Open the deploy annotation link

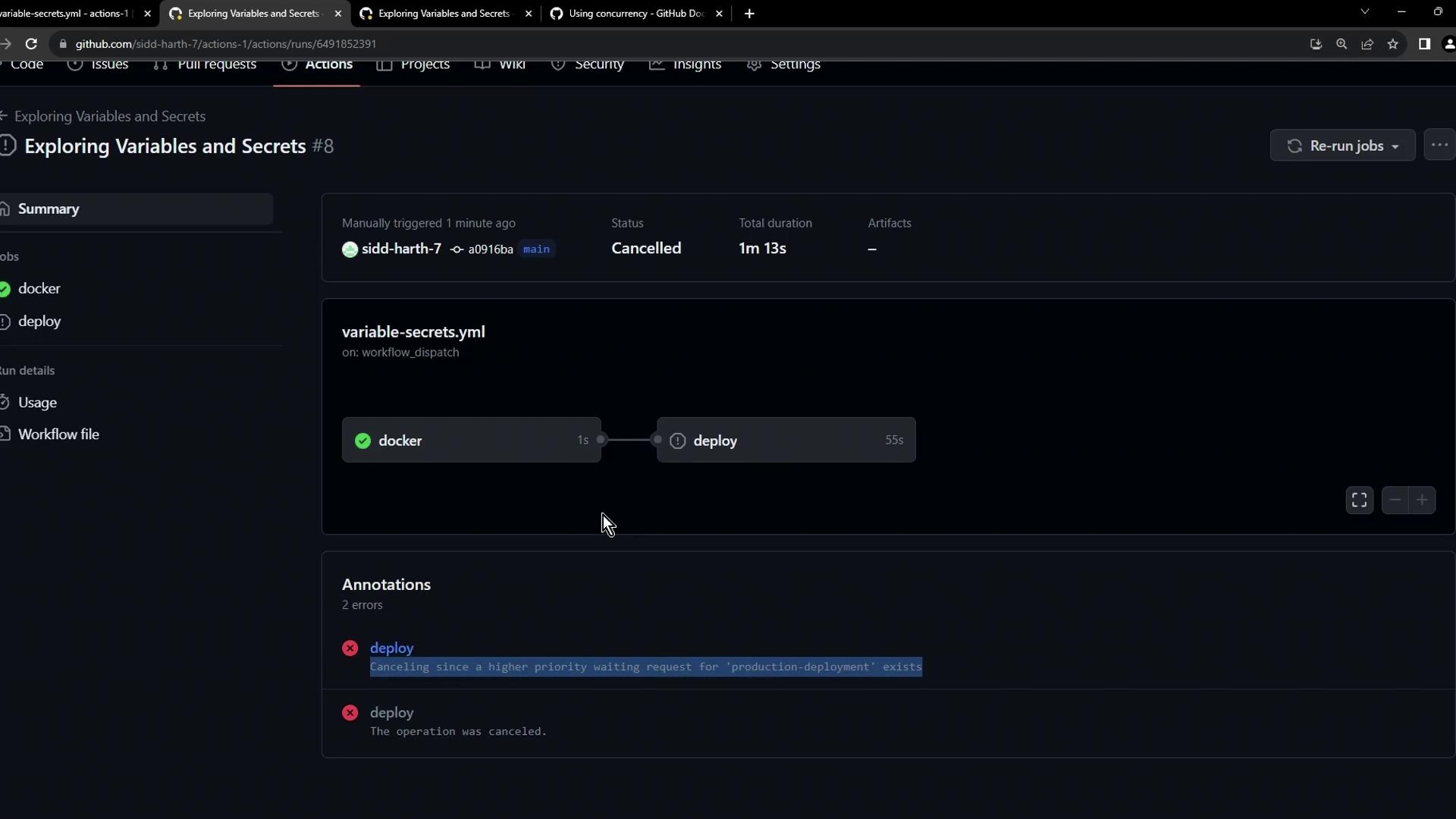tap(391, 648)
